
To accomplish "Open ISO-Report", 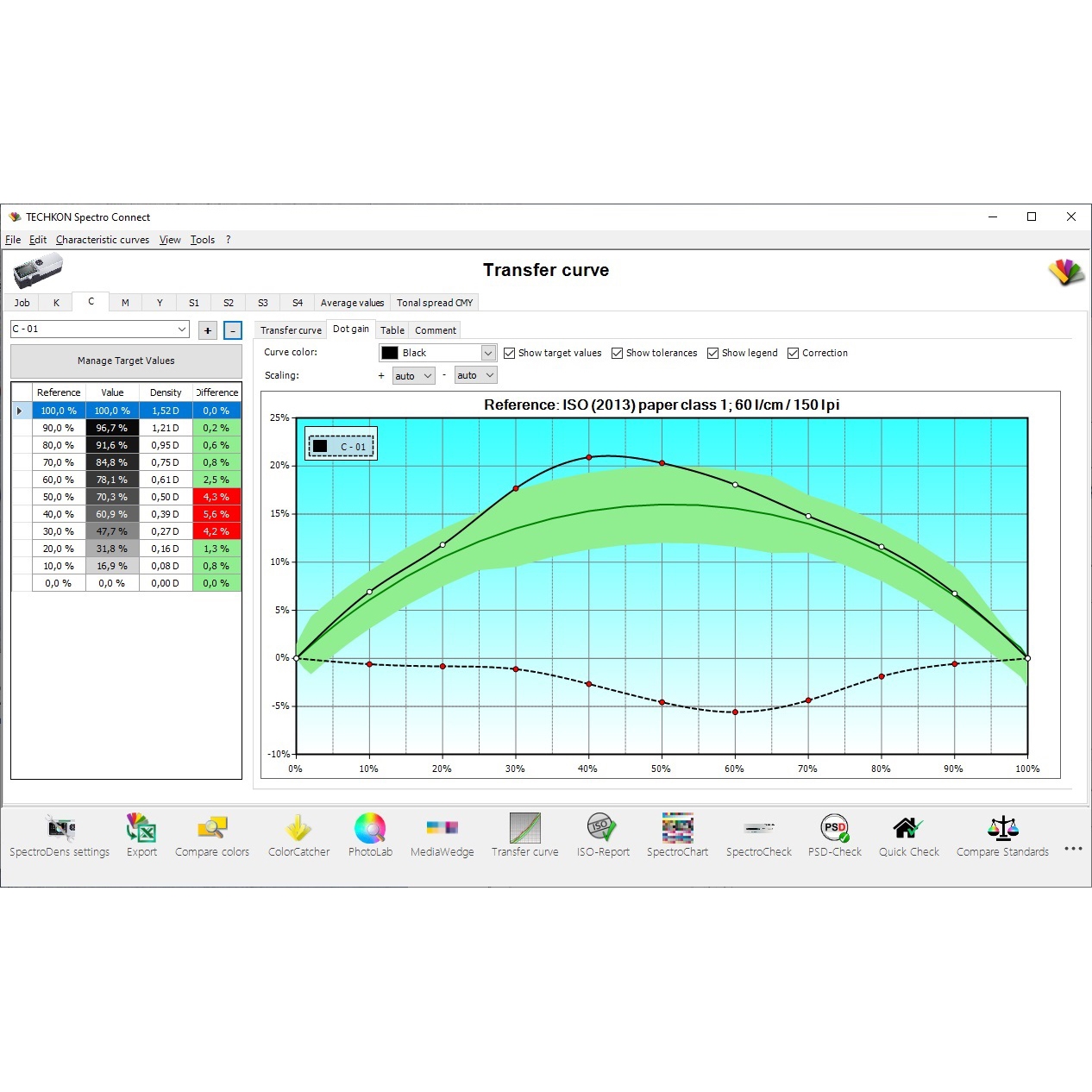I will click(603, 836).
